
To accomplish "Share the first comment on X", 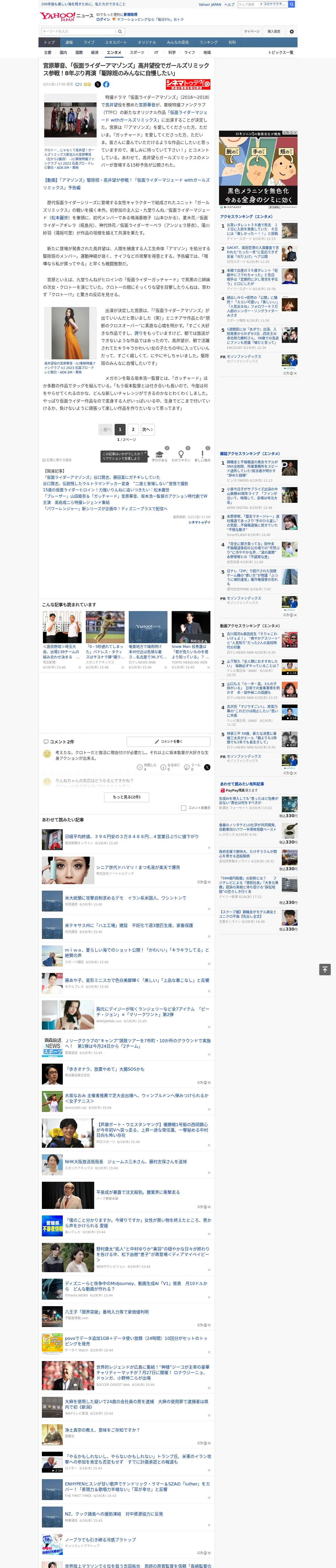I will 207,767.
